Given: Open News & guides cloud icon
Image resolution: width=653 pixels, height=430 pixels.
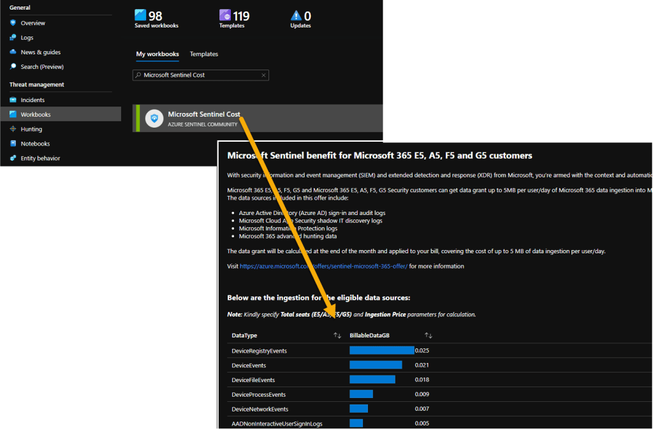Looking at the screenshot, I should (x=13, y=52).
